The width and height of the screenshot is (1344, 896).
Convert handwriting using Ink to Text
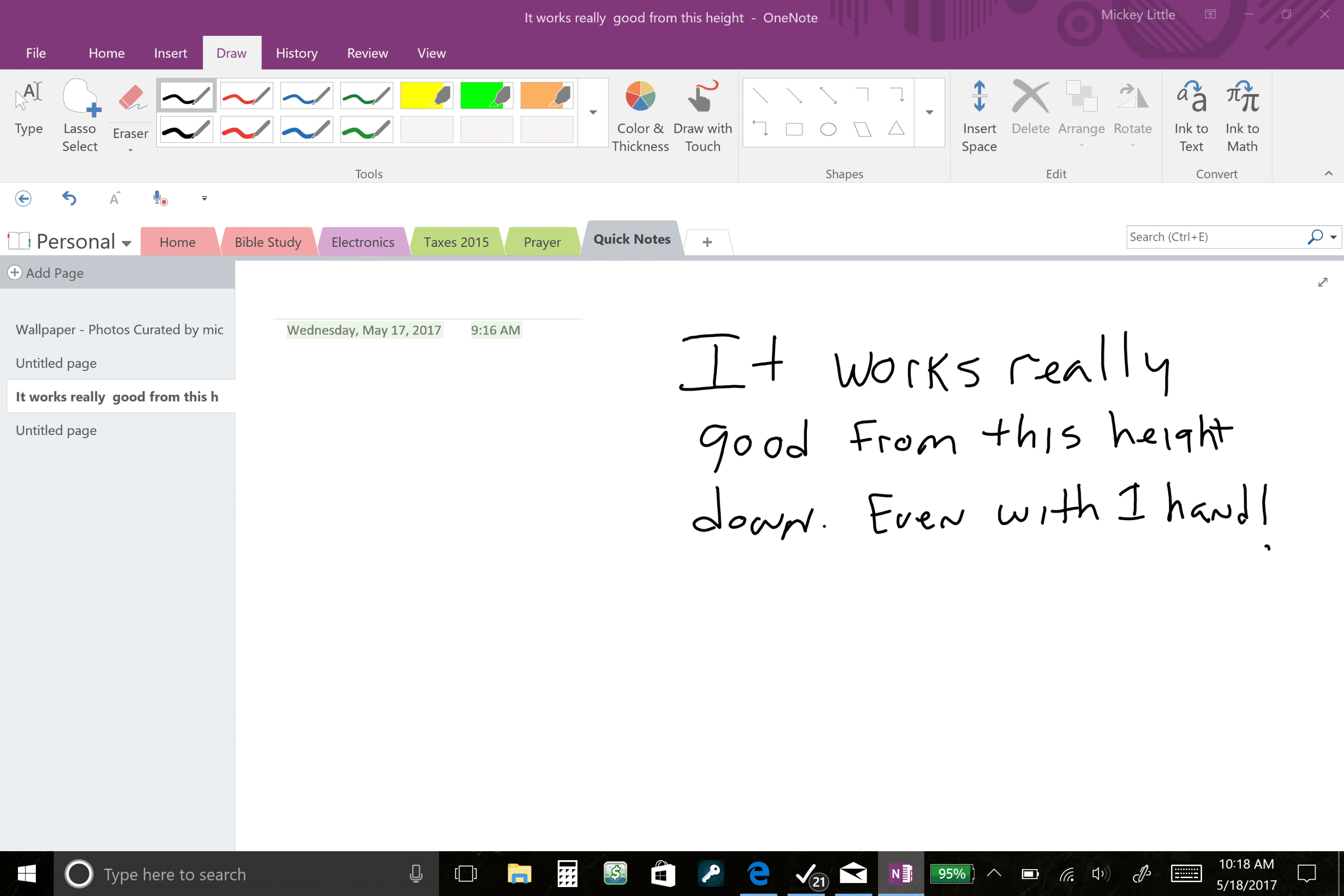click(1191, 116)
